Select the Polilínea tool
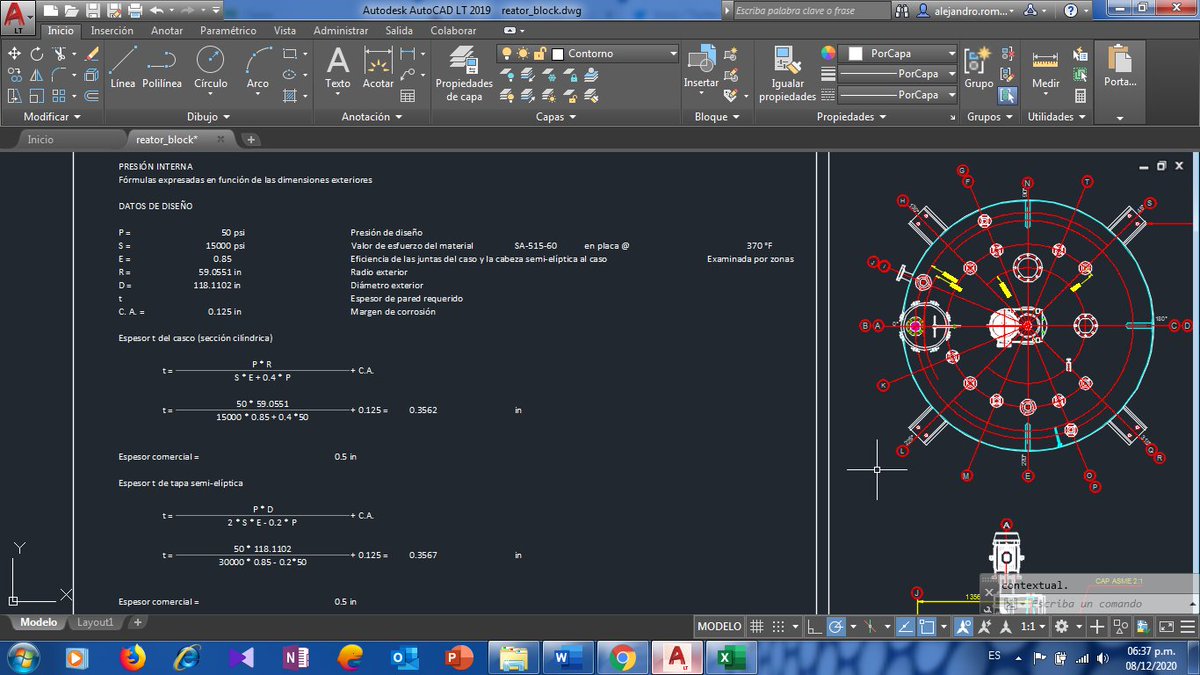Screen dimensions: 1200x675 click(x=162, y=67)
